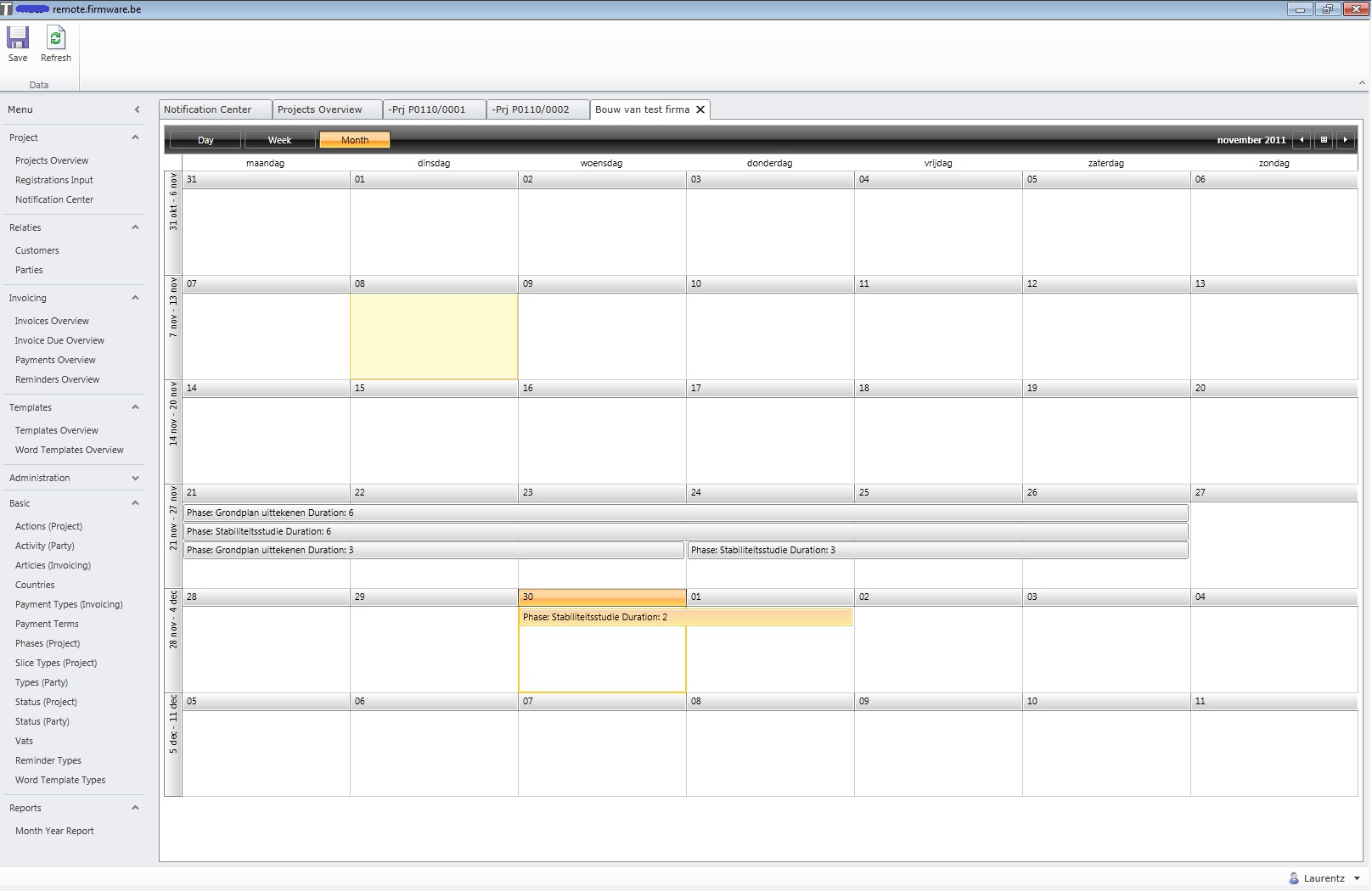The image size is (1372, 891).
Task: Open Invoices Overview
Action: (x=52, y=321)
